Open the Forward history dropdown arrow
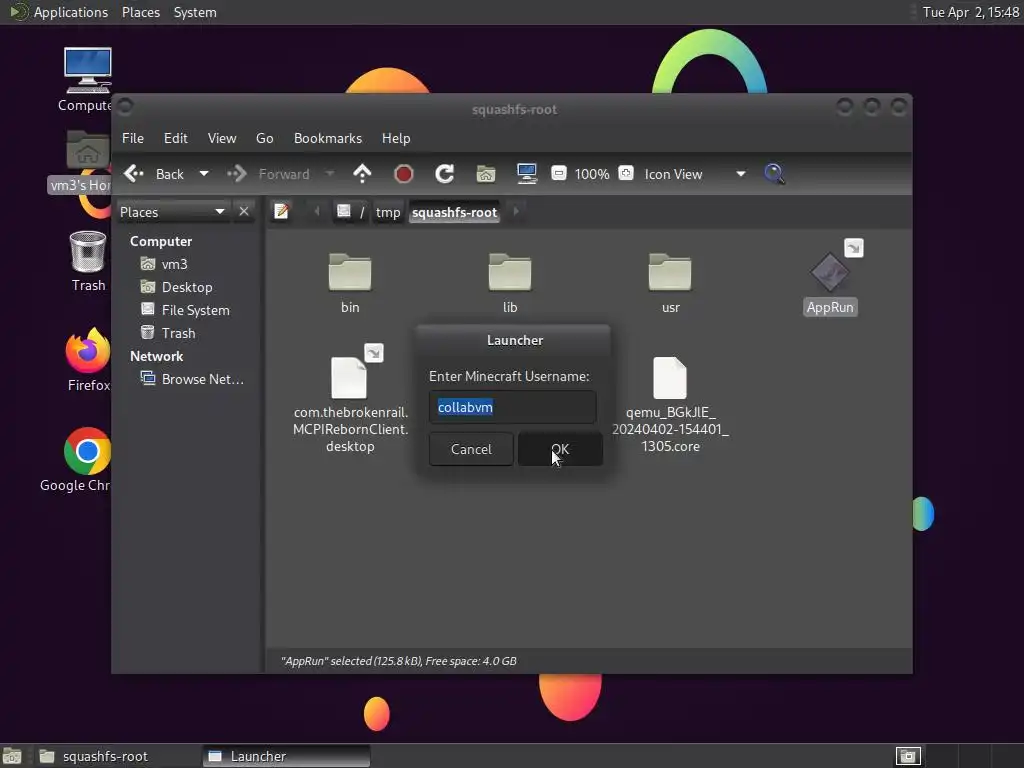This screenshot has width=1024, height=768. (x=330, y=174)
